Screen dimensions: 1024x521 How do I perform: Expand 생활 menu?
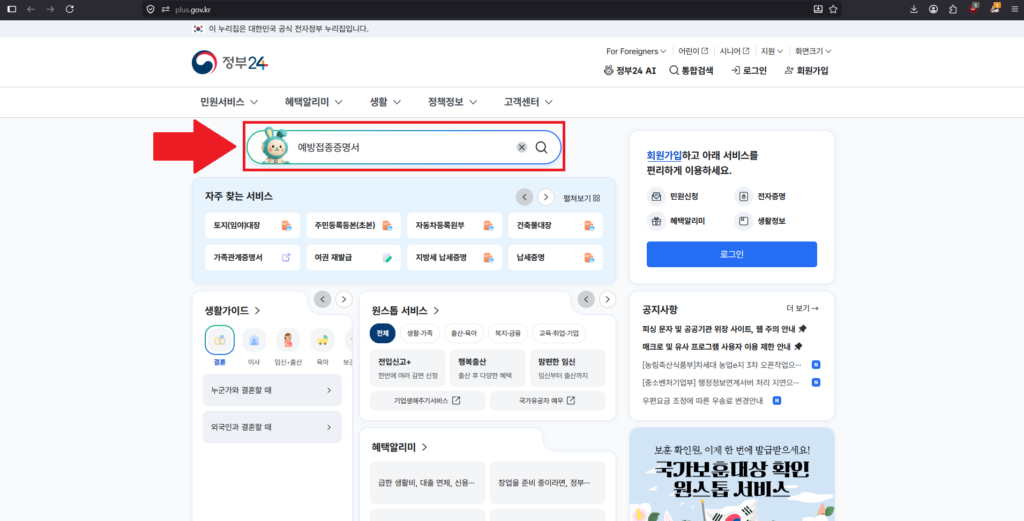[385, 102]
